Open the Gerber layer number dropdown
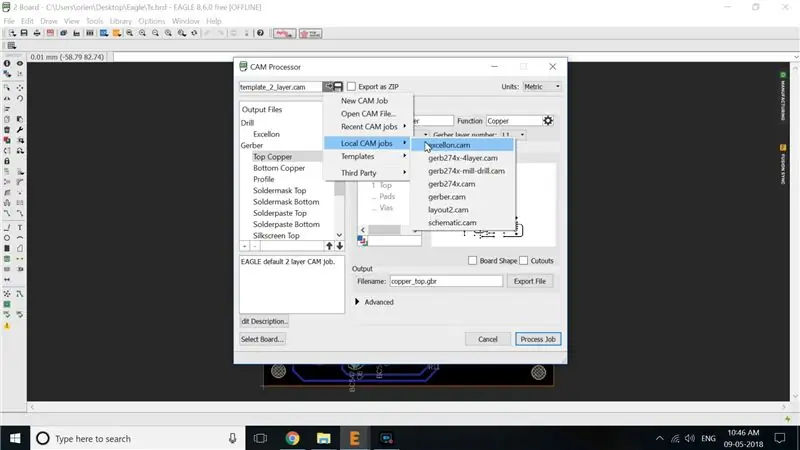800x450 pixels. pos(513,135)
